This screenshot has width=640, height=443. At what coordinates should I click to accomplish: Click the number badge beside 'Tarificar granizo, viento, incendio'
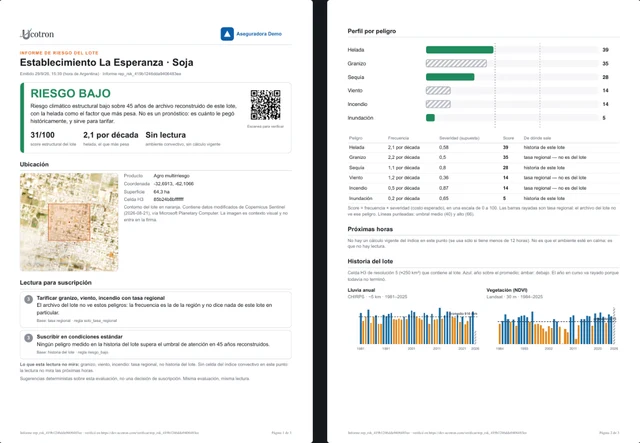(28, 299)
